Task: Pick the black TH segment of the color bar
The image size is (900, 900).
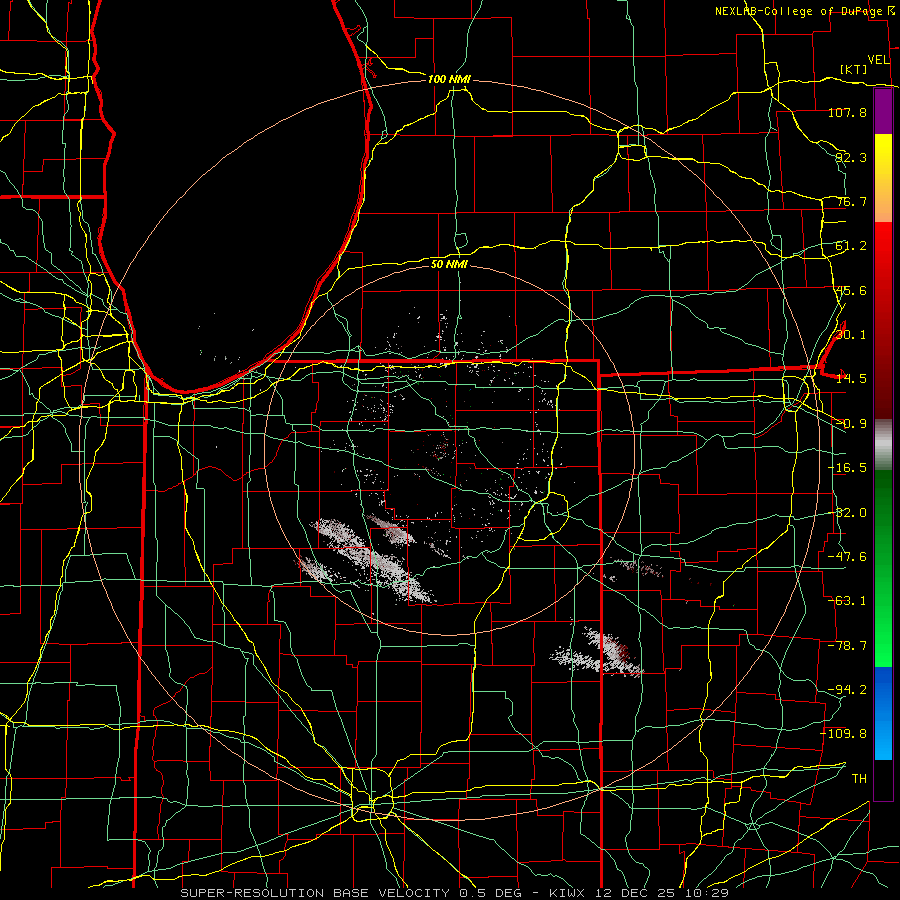Action: coord(883,779)
